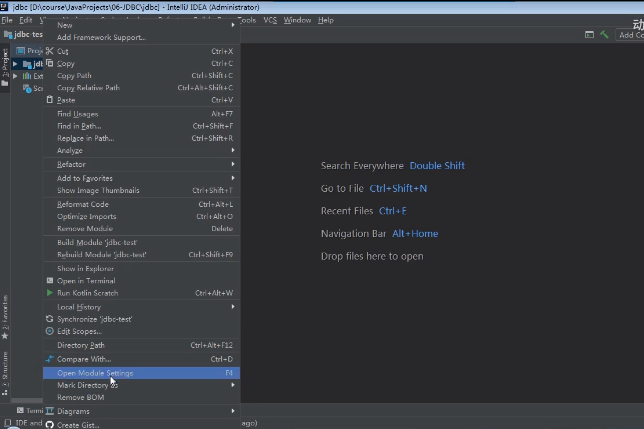Open the VCS menu
Viewport: 644px width, 429px height.
(x=270, y=20)
